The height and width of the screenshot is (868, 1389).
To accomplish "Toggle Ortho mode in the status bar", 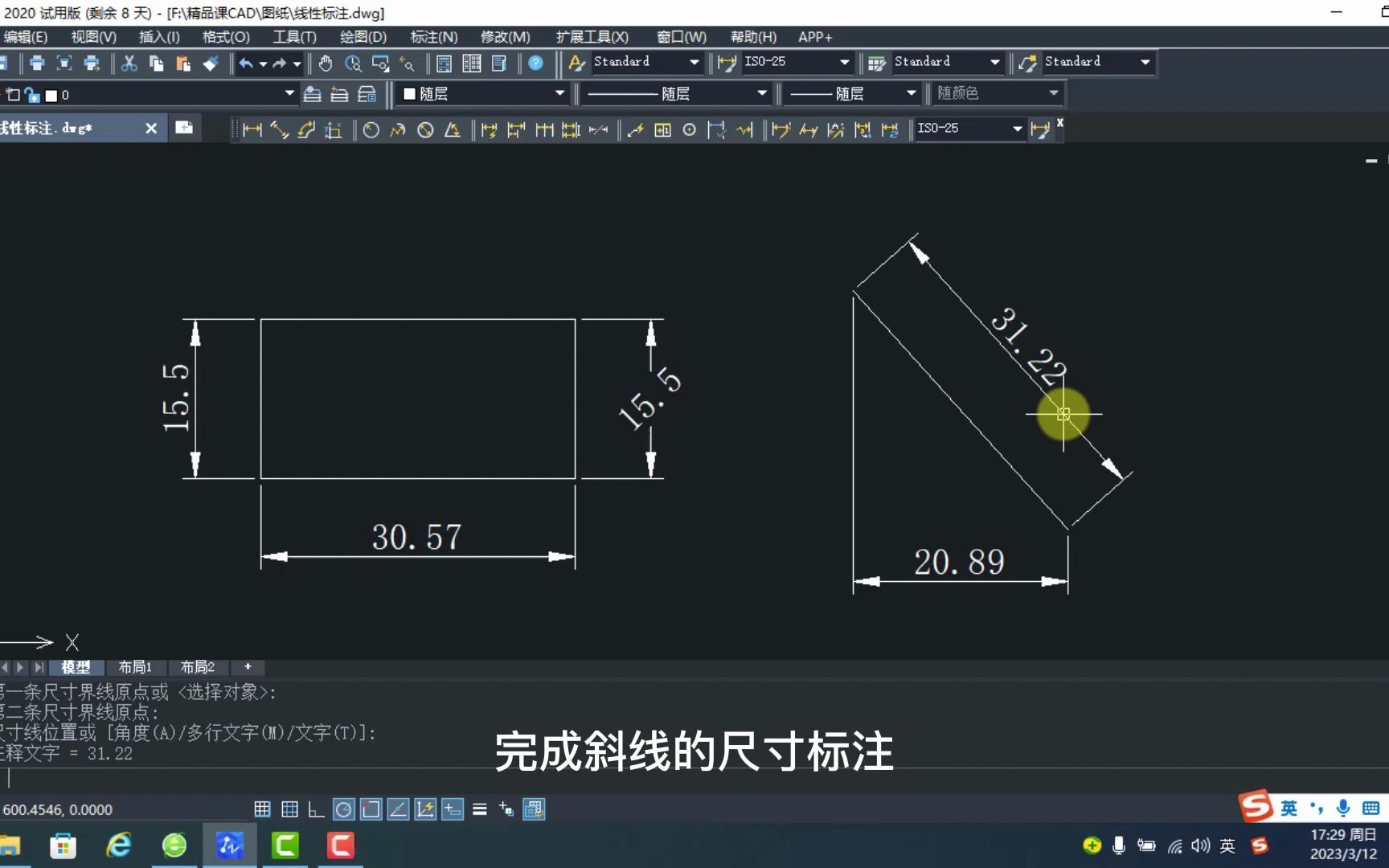I will [316, 809].
